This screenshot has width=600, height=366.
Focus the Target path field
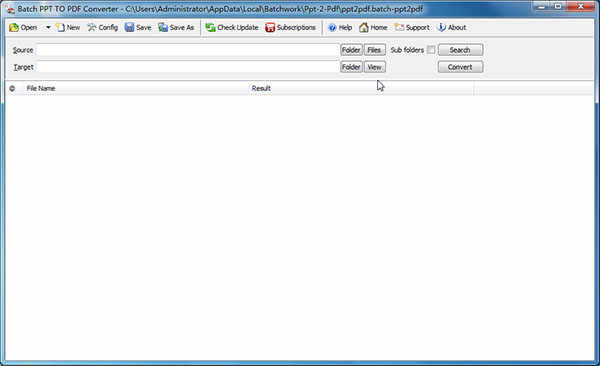click(188, 67)
